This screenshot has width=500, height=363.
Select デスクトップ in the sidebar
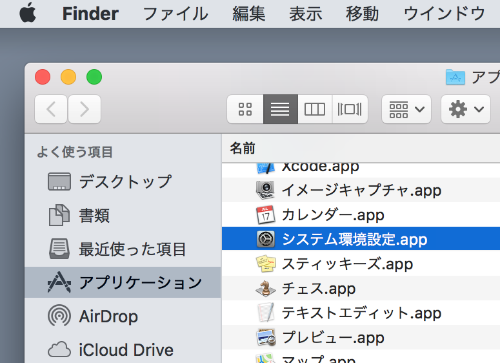123,182
